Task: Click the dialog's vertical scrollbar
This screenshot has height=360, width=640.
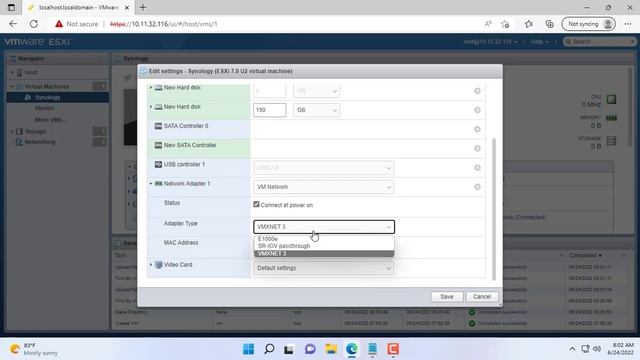Action: [x=494, y=209]
